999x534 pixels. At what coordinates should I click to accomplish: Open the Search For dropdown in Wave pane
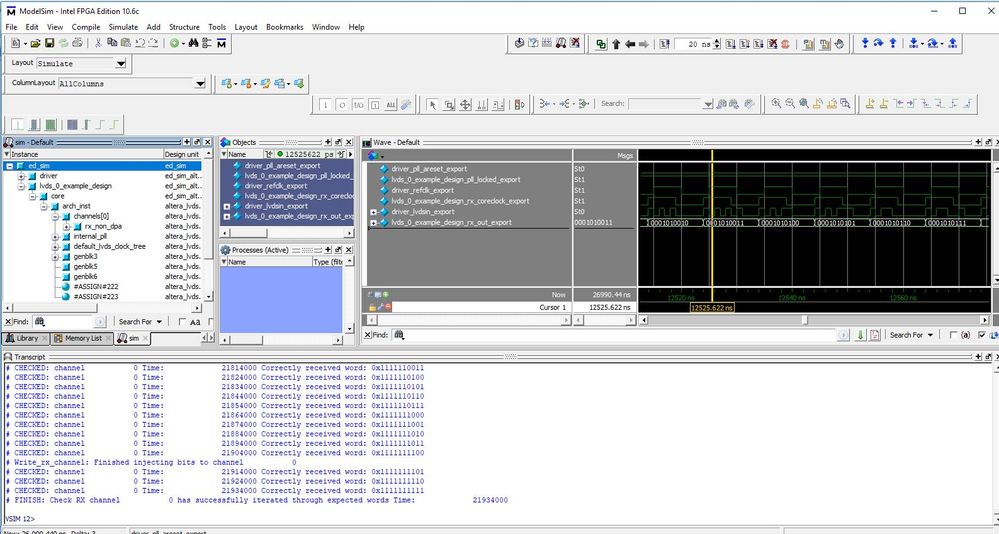point(911,335)
